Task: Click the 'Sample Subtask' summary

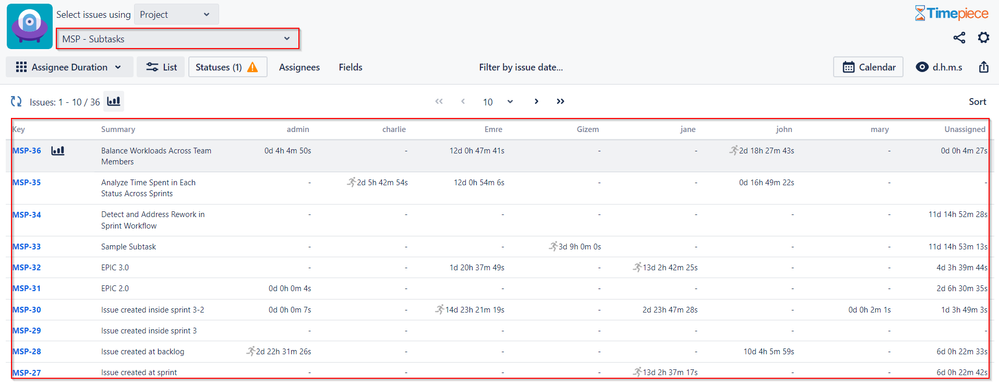Action: pyautogui.click(x=128, y=247)
